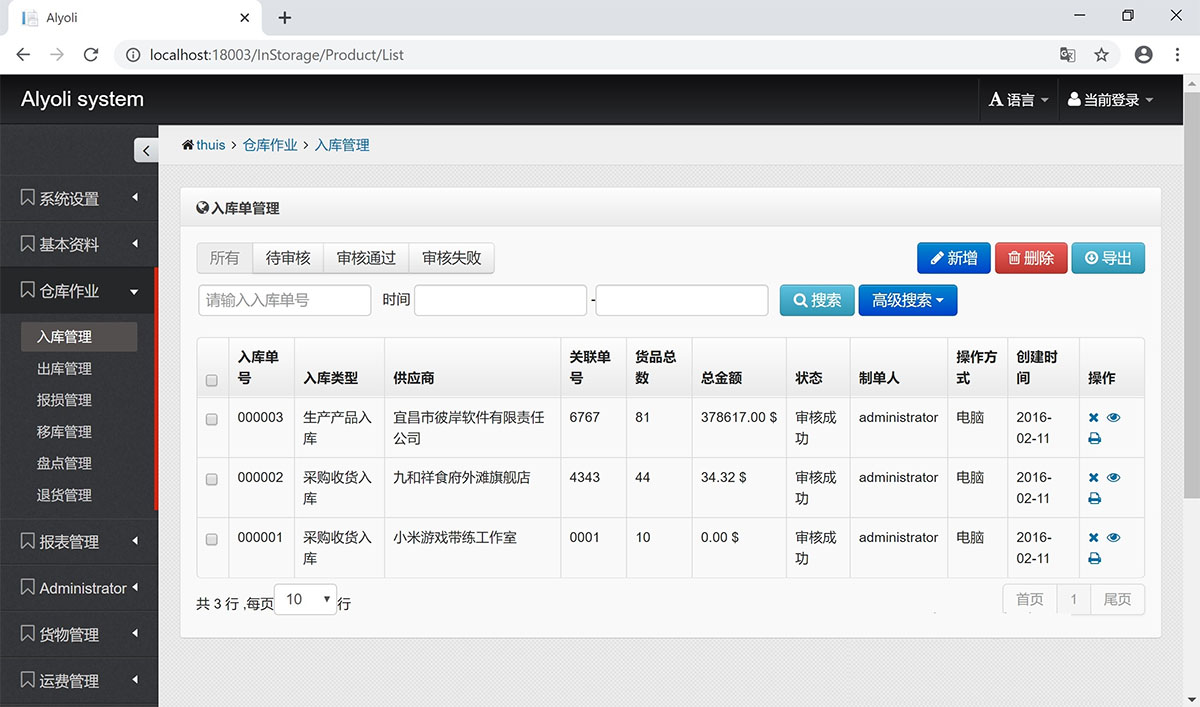Image resolution: width=1200 pixels, height=707 pixels.
Task: Tick the checkbox for order 000003
Action: pos(211,420)
